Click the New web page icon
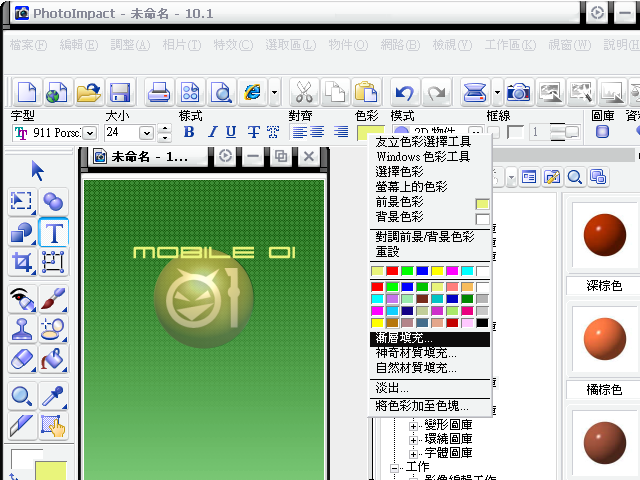This screenshot has width=640, height=480. pos(57,92)
